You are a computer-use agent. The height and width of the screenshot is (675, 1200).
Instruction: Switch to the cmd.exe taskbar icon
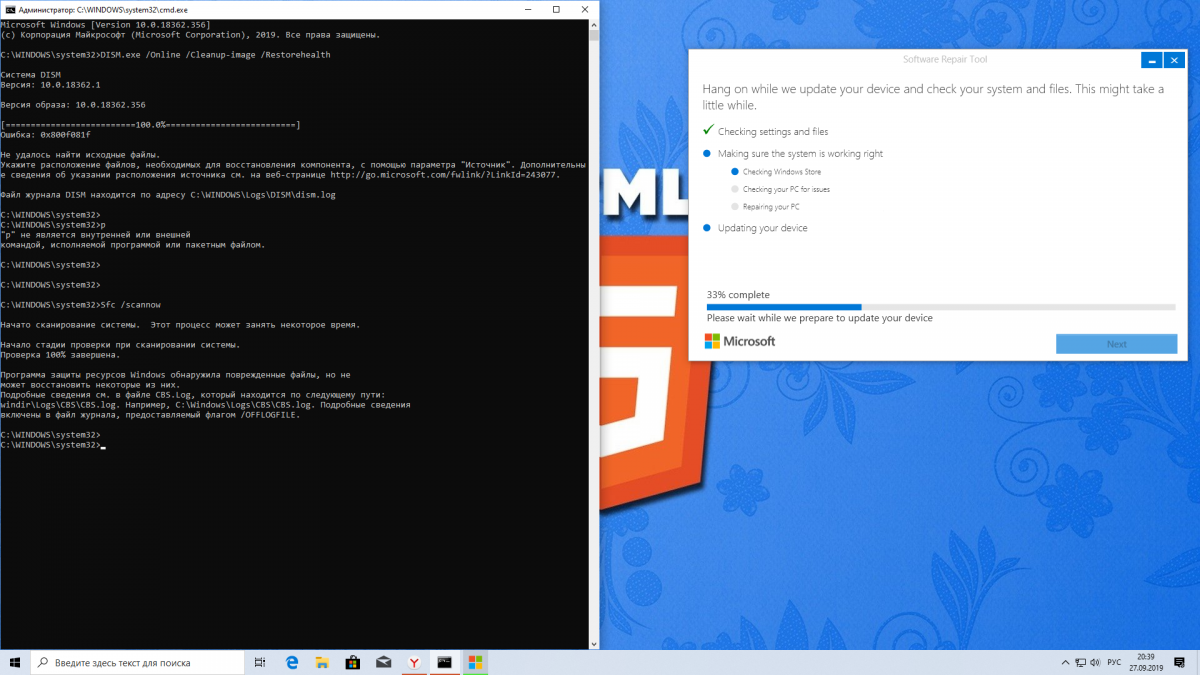pyautogui.click(x=445, y=662)
